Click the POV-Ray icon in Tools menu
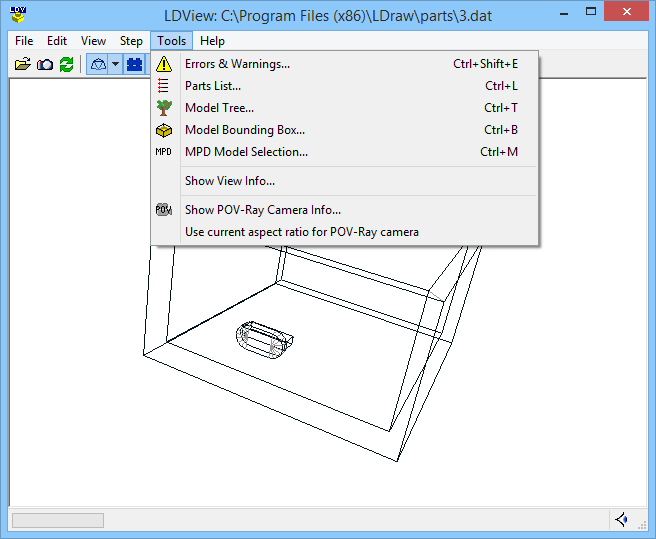Image resolution: width=656 pixels, height=539 pixels. (164, 210)
